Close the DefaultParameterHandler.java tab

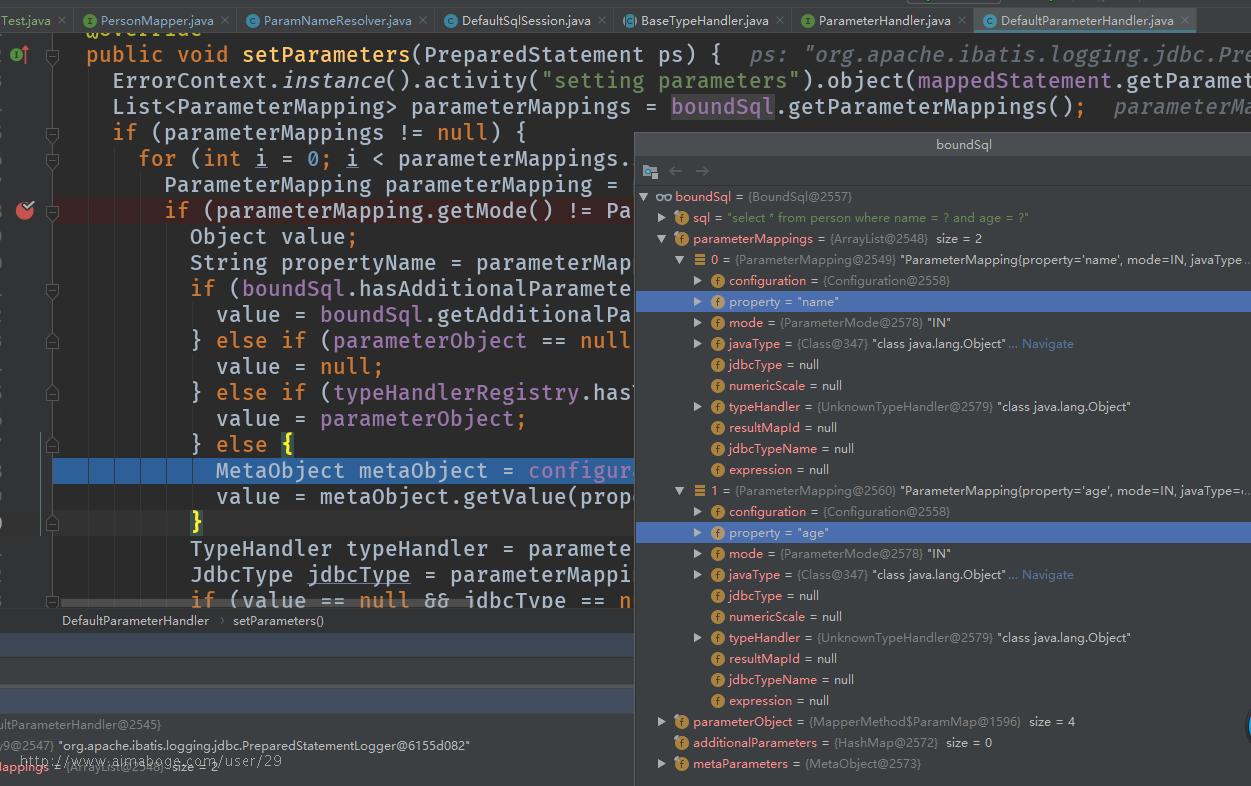1183,20
